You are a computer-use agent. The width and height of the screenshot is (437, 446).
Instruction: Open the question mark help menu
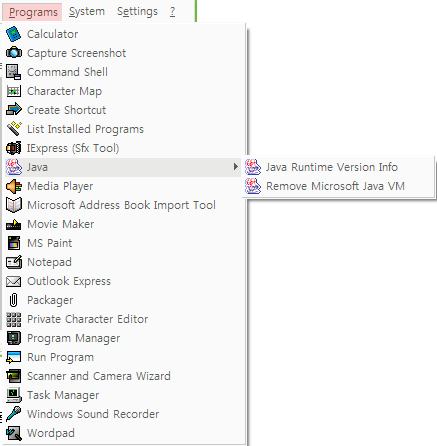coord(172,12)
